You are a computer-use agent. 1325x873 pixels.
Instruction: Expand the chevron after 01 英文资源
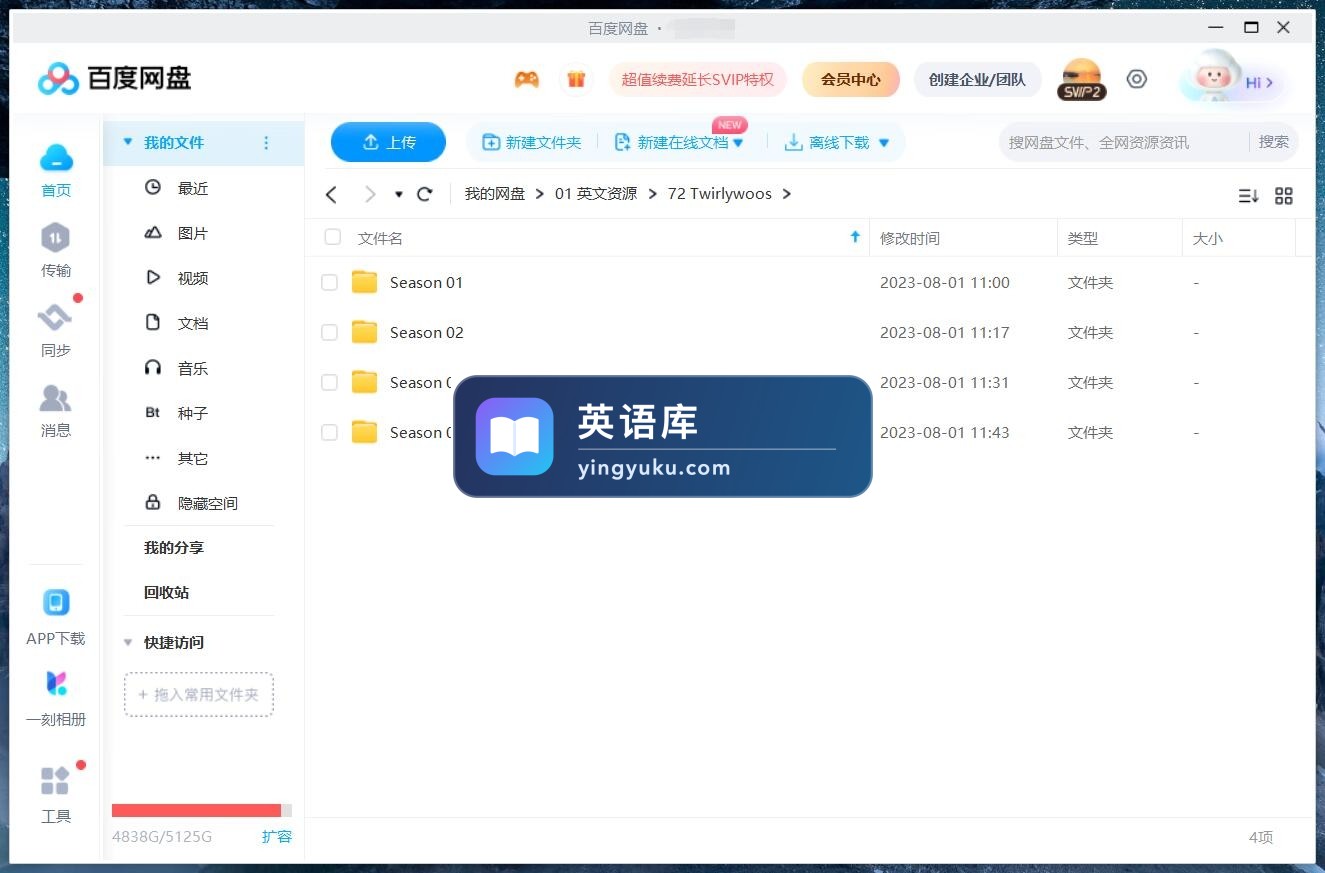tap(653, 194)
